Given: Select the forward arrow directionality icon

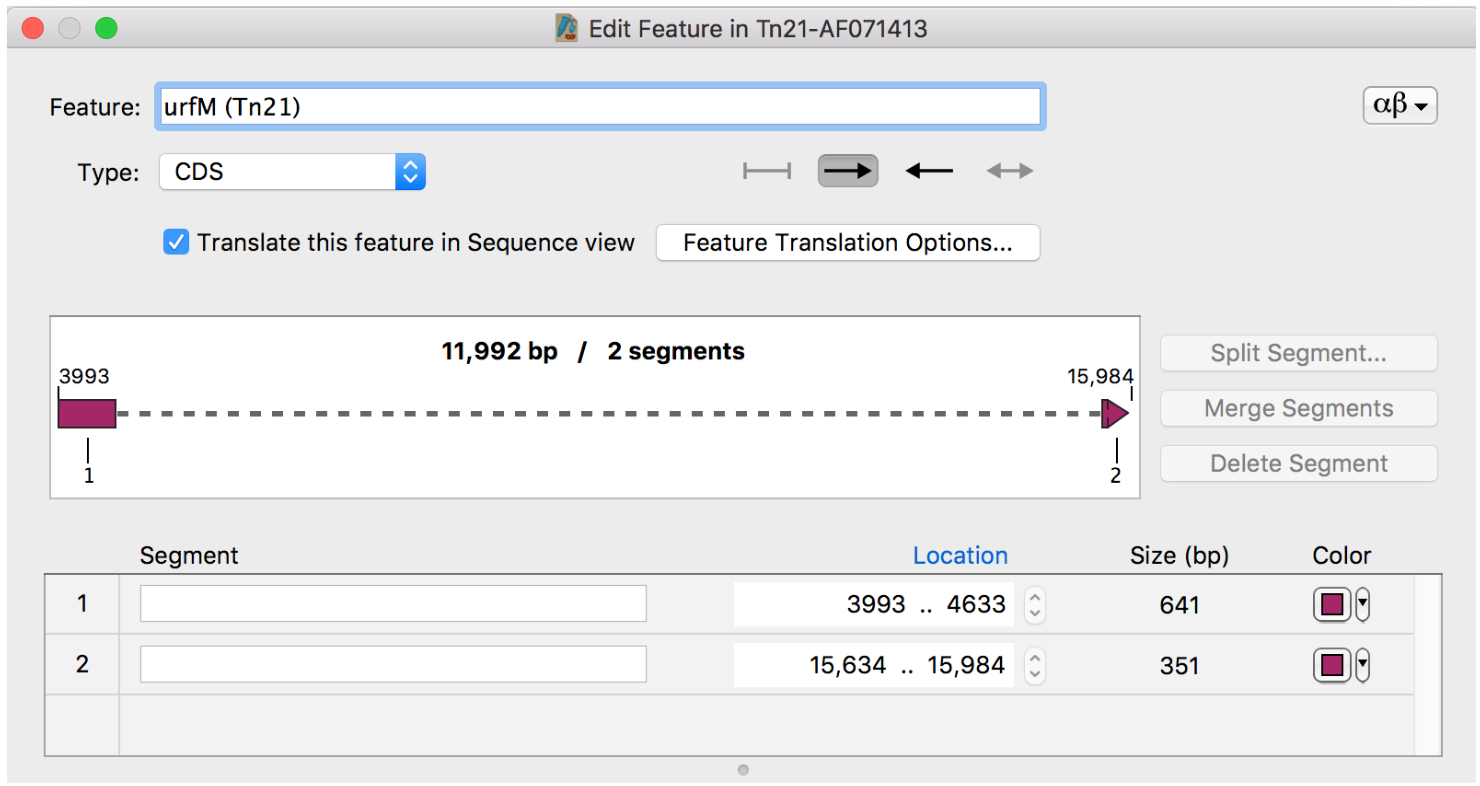Looking at the screenshot, I should tap(848, 172).
